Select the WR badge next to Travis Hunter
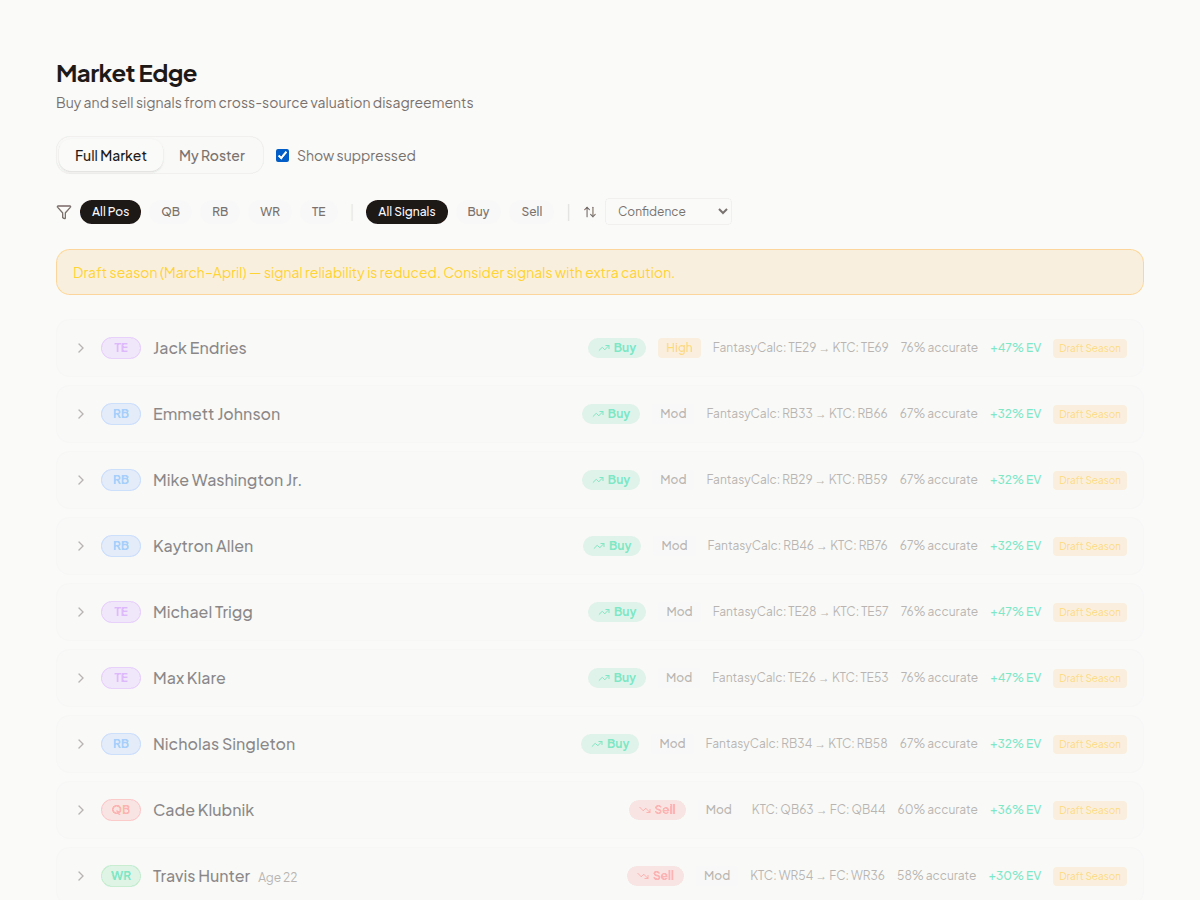 [120, 875]
